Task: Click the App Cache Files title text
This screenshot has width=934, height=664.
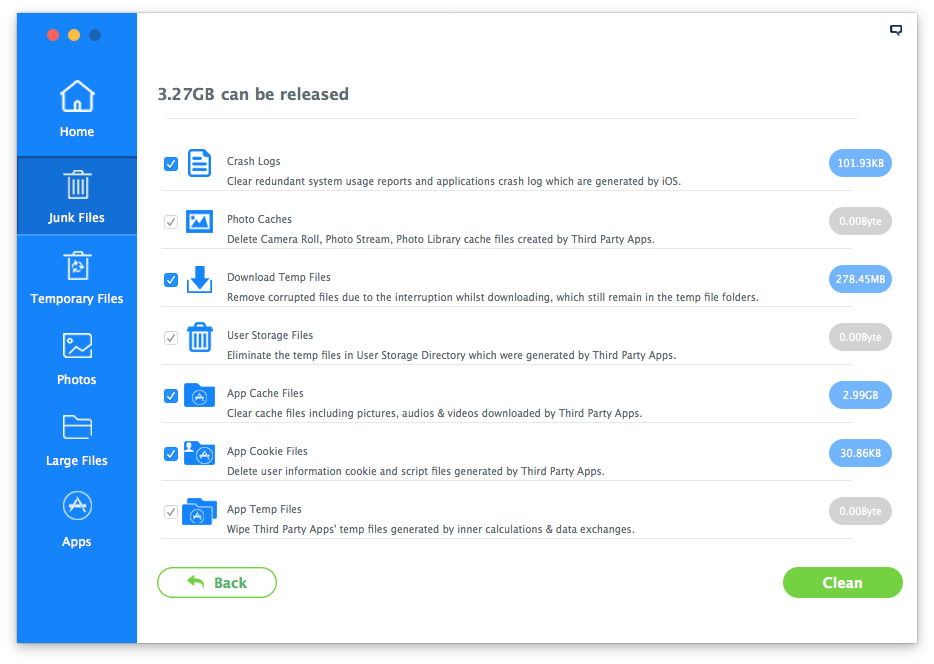Action: 265,394
